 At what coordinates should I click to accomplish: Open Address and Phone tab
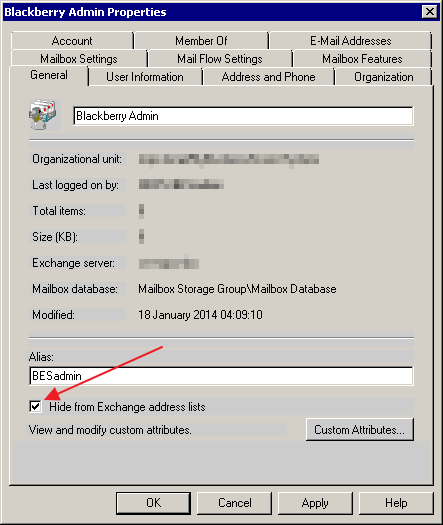269,77
